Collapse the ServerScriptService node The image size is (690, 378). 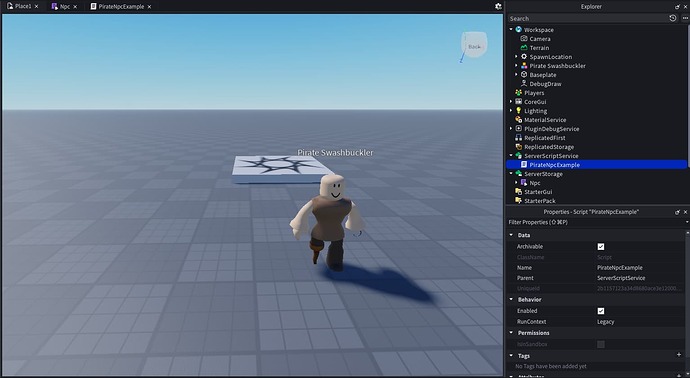(511, 156)
